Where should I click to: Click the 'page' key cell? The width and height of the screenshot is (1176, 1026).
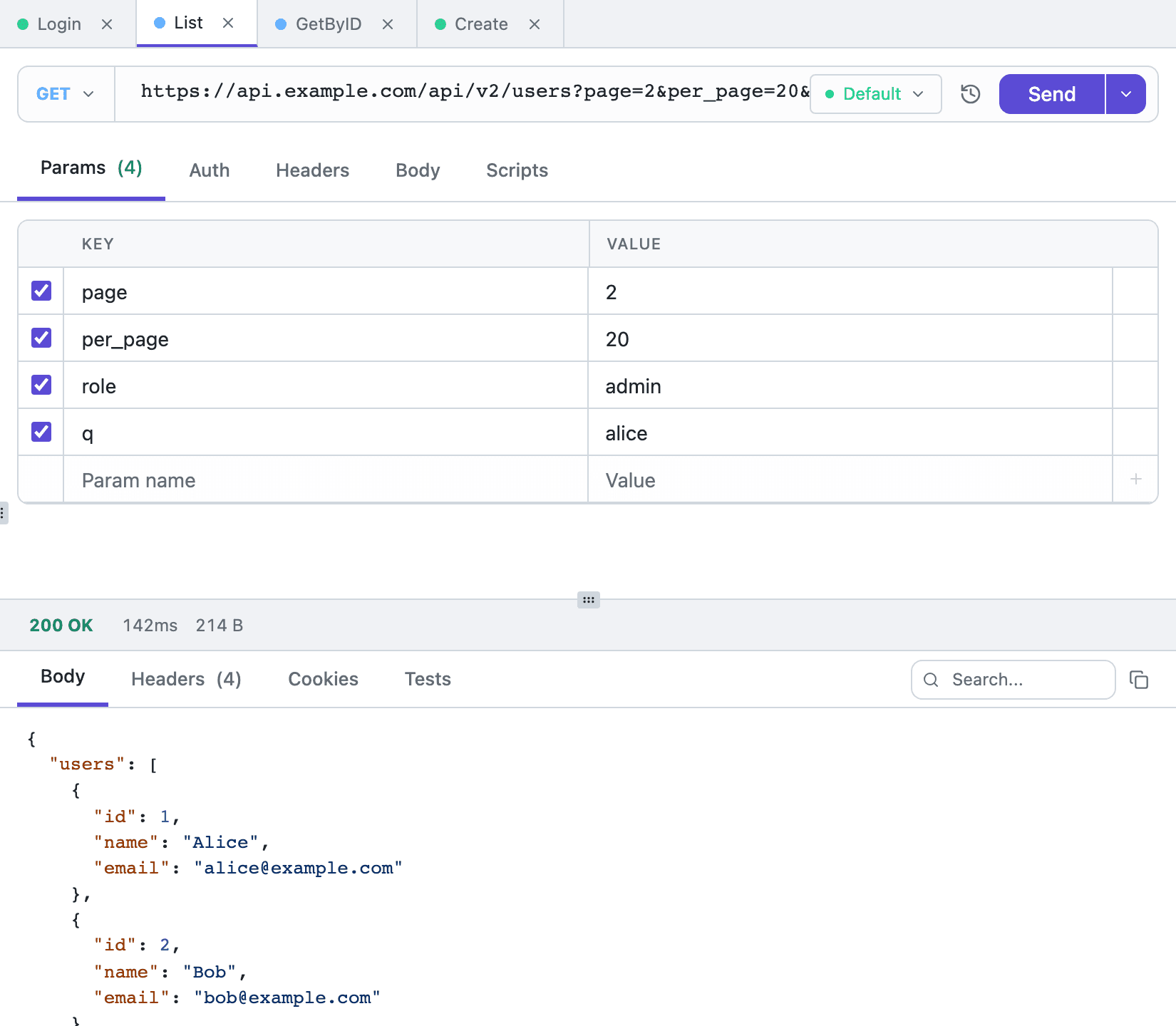pos(326,292)
